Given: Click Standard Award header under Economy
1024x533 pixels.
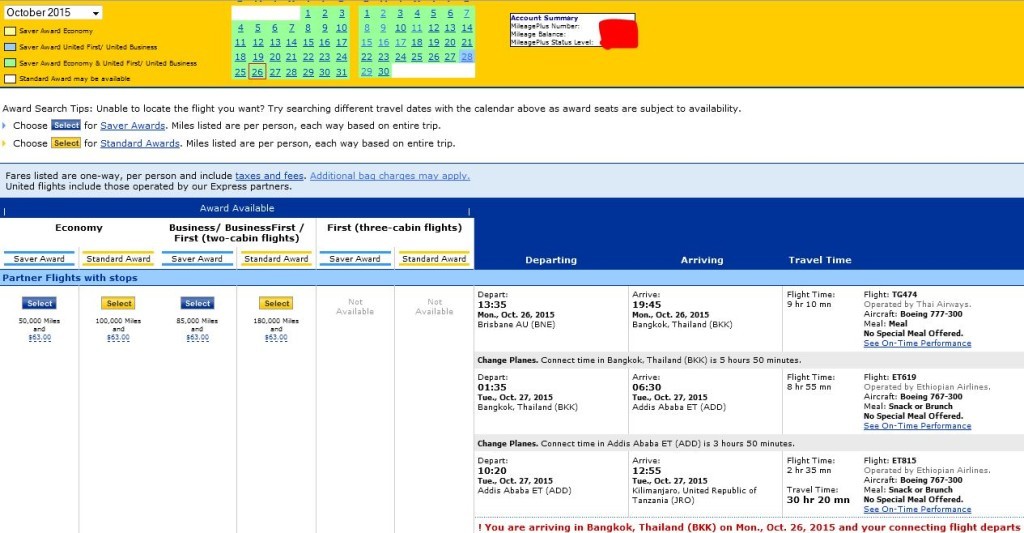Looking at the screenshot, I should (118, 259).
